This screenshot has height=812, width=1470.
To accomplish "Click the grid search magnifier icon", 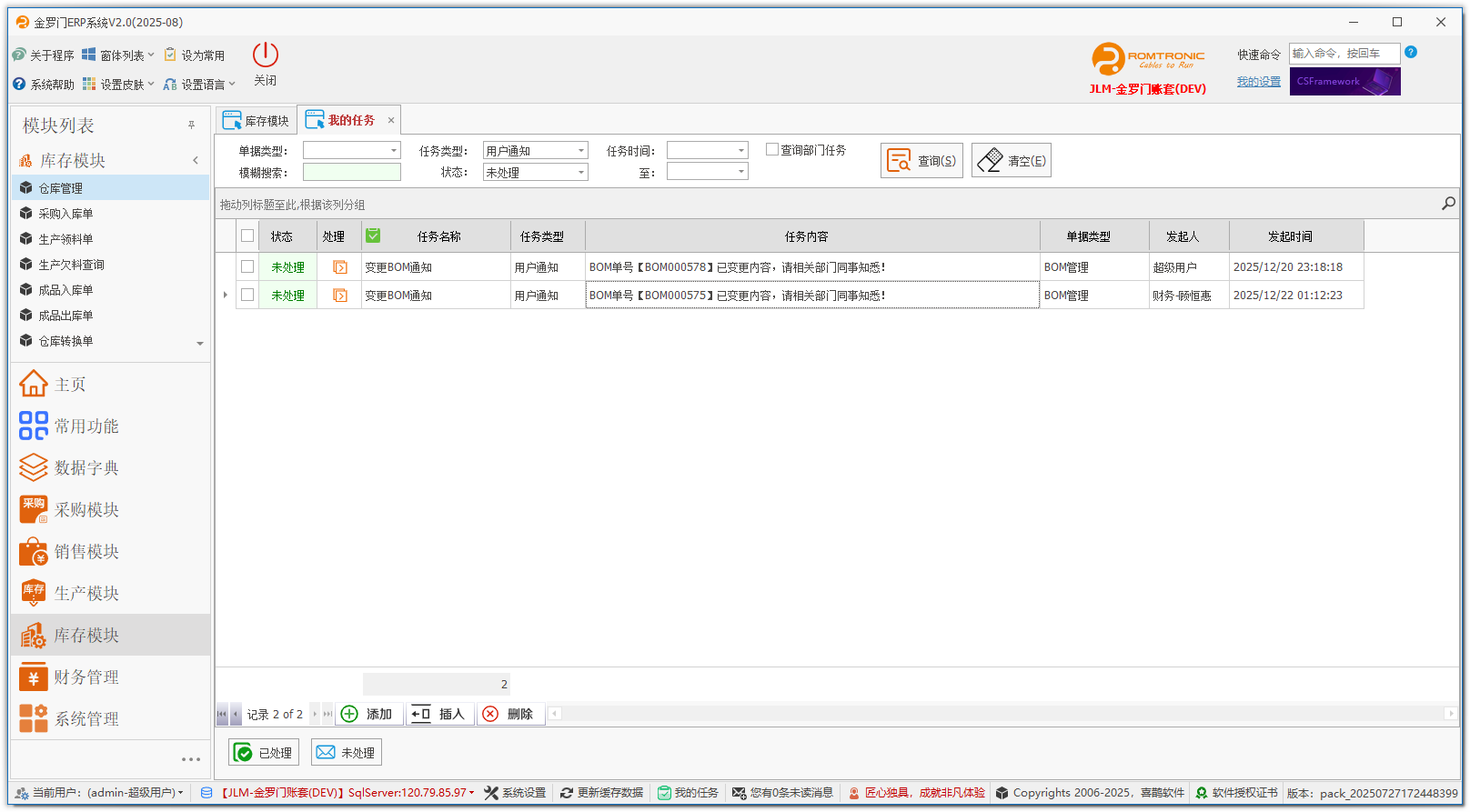I will (1448, 204).
